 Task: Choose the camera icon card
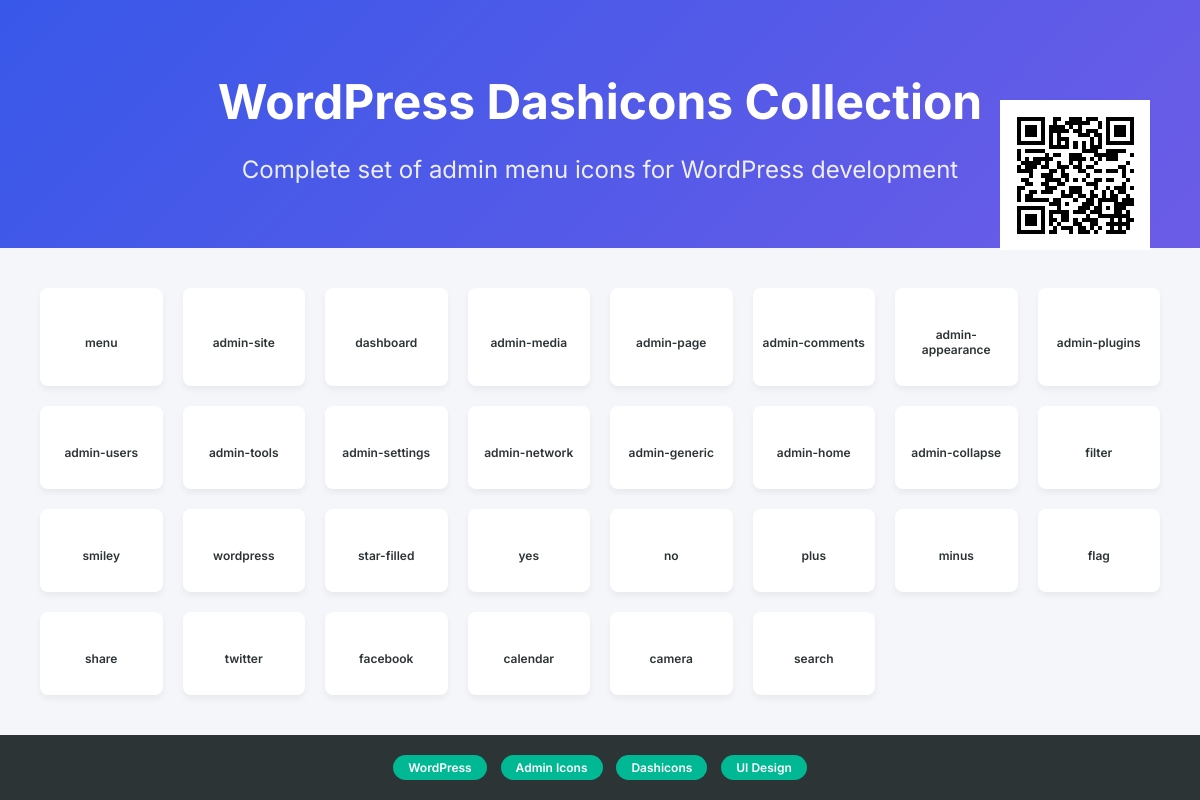pyautogui.click(x=671, y=653)
